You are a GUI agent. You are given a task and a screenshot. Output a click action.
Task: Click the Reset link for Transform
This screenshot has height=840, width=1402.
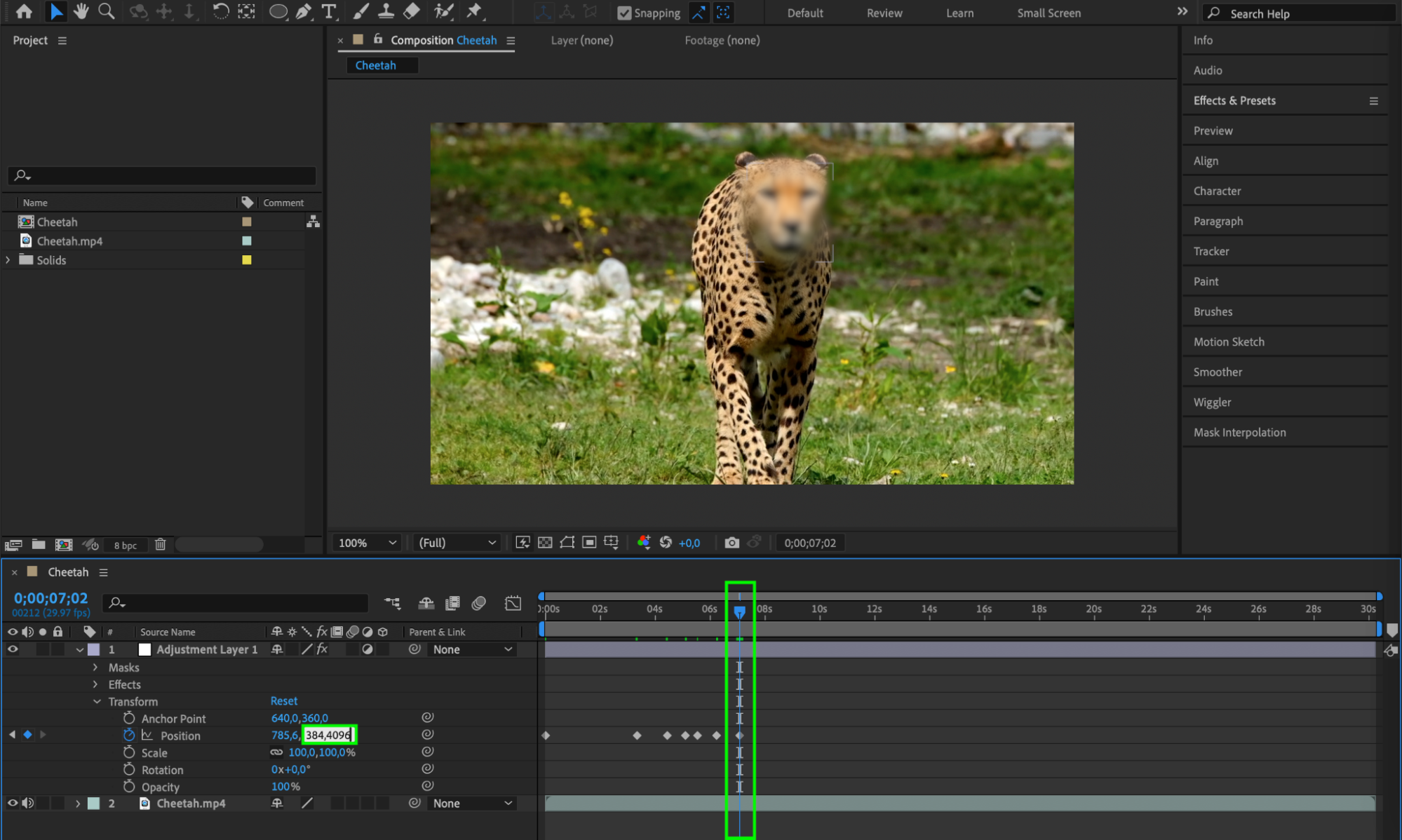click(283, 700)
